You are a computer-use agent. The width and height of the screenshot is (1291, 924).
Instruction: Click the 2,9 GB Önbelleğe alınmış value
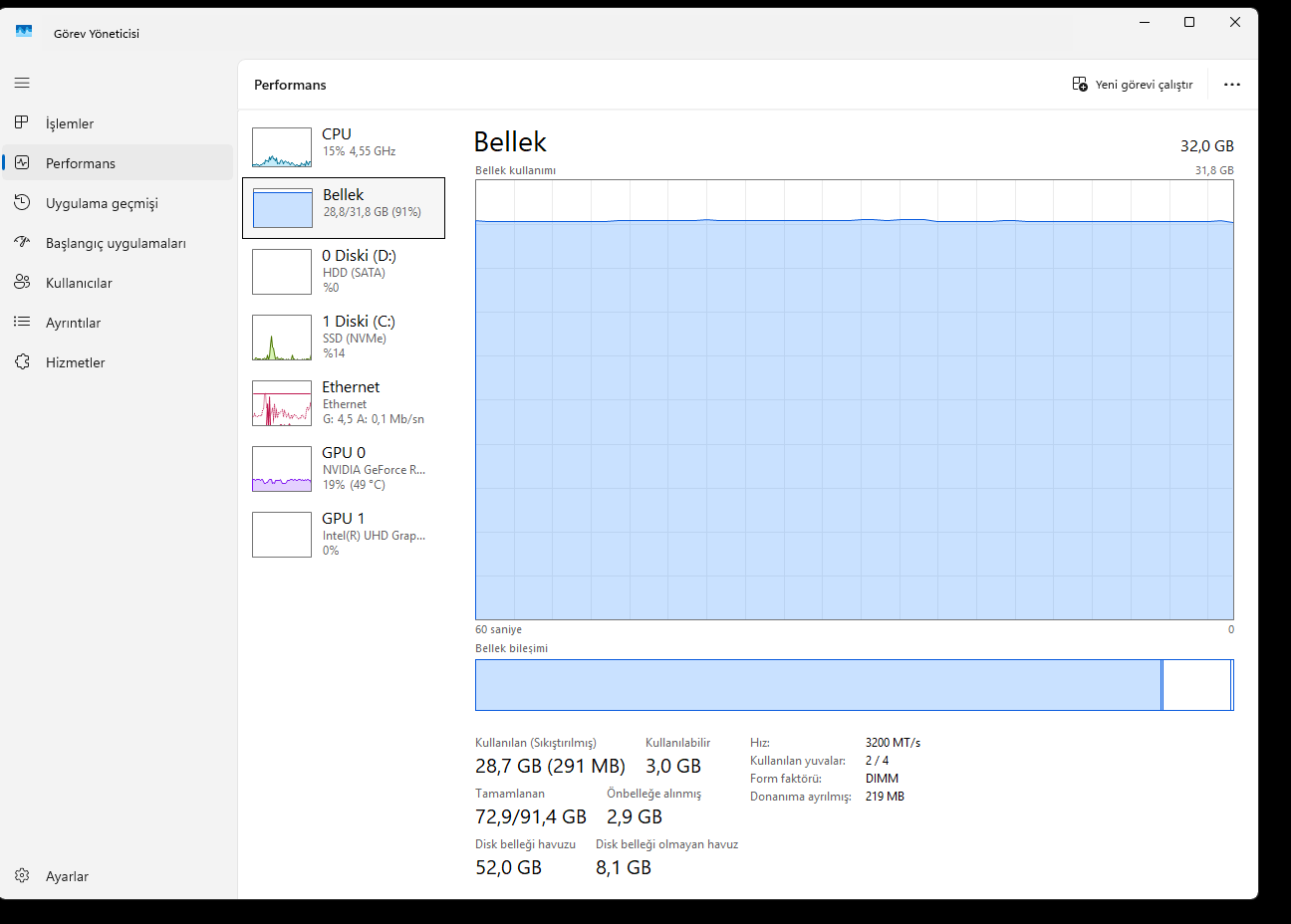[635, 816]
